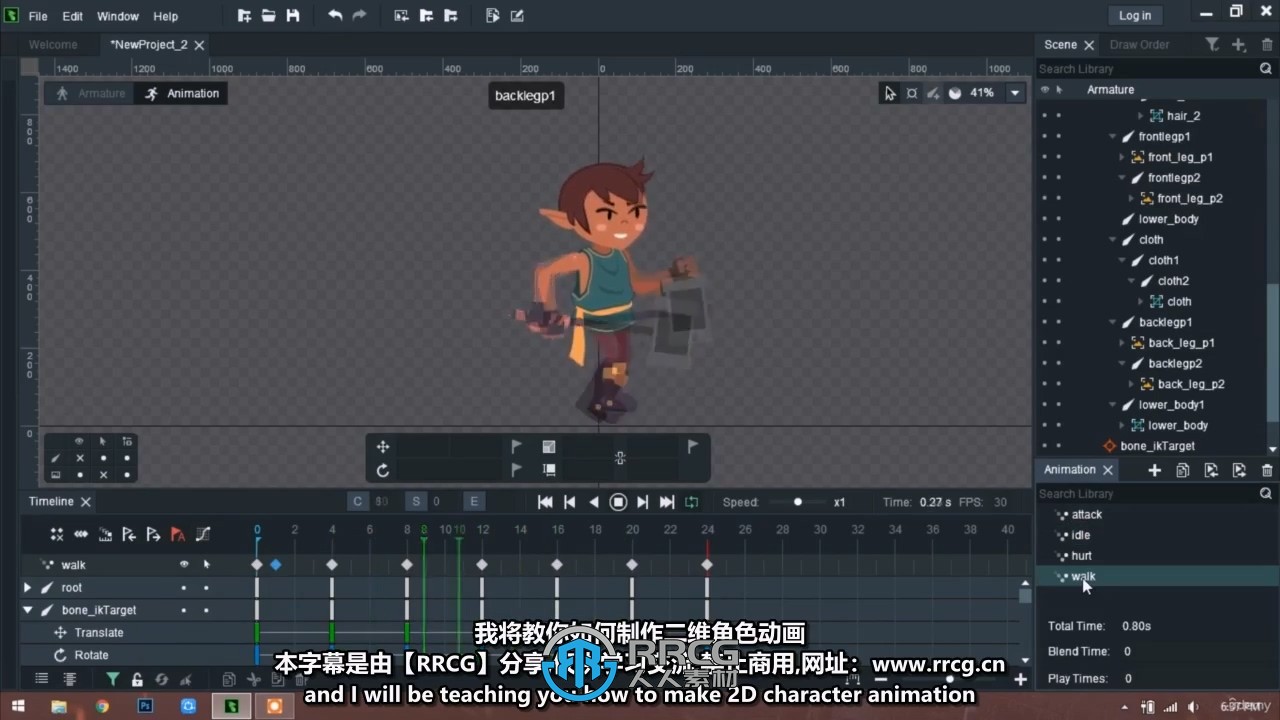Image resolution: width=1280 pixels, height=720 pixels.
Task: Select the hurt animation
Action: tap(1081, 556)
